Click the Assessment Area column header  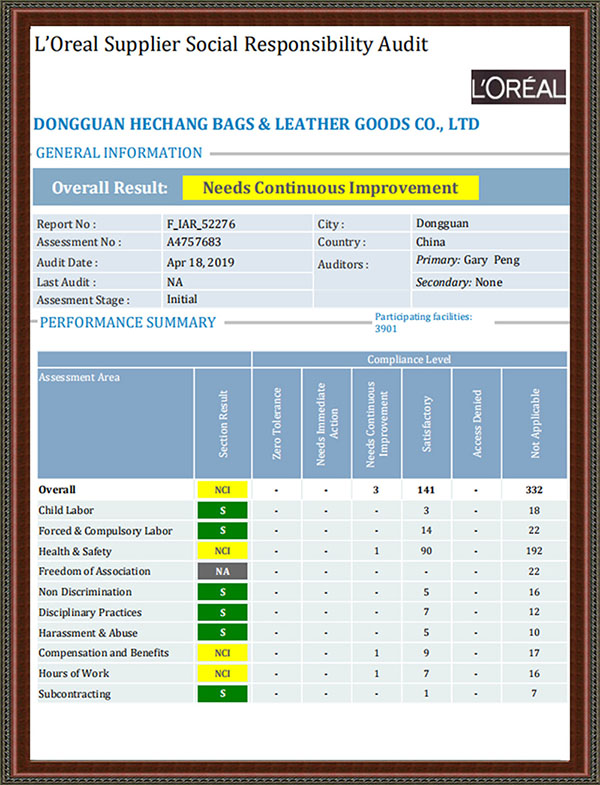click(115, 423)
